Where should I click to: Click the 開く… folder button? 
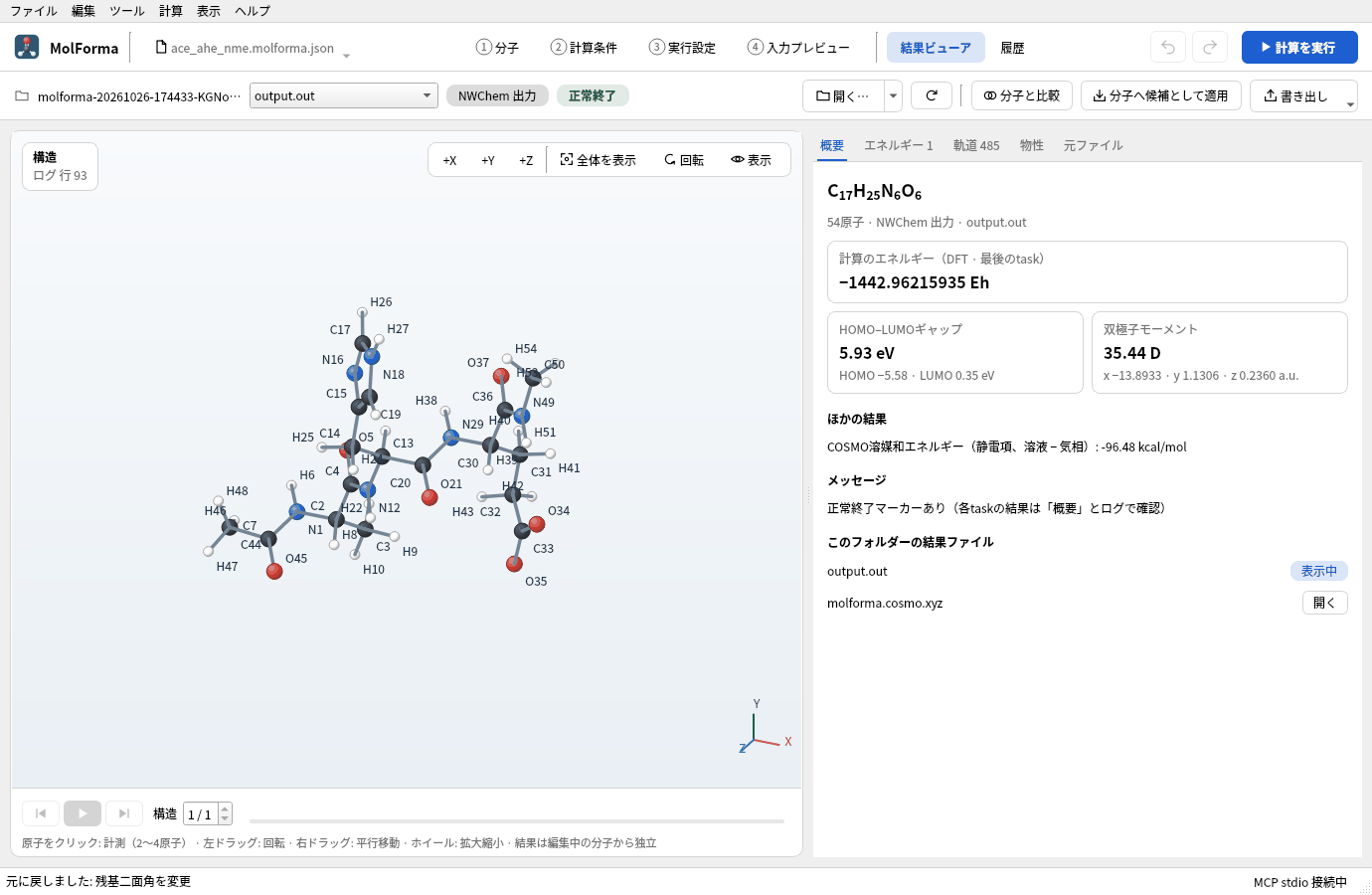coord(843,95)
